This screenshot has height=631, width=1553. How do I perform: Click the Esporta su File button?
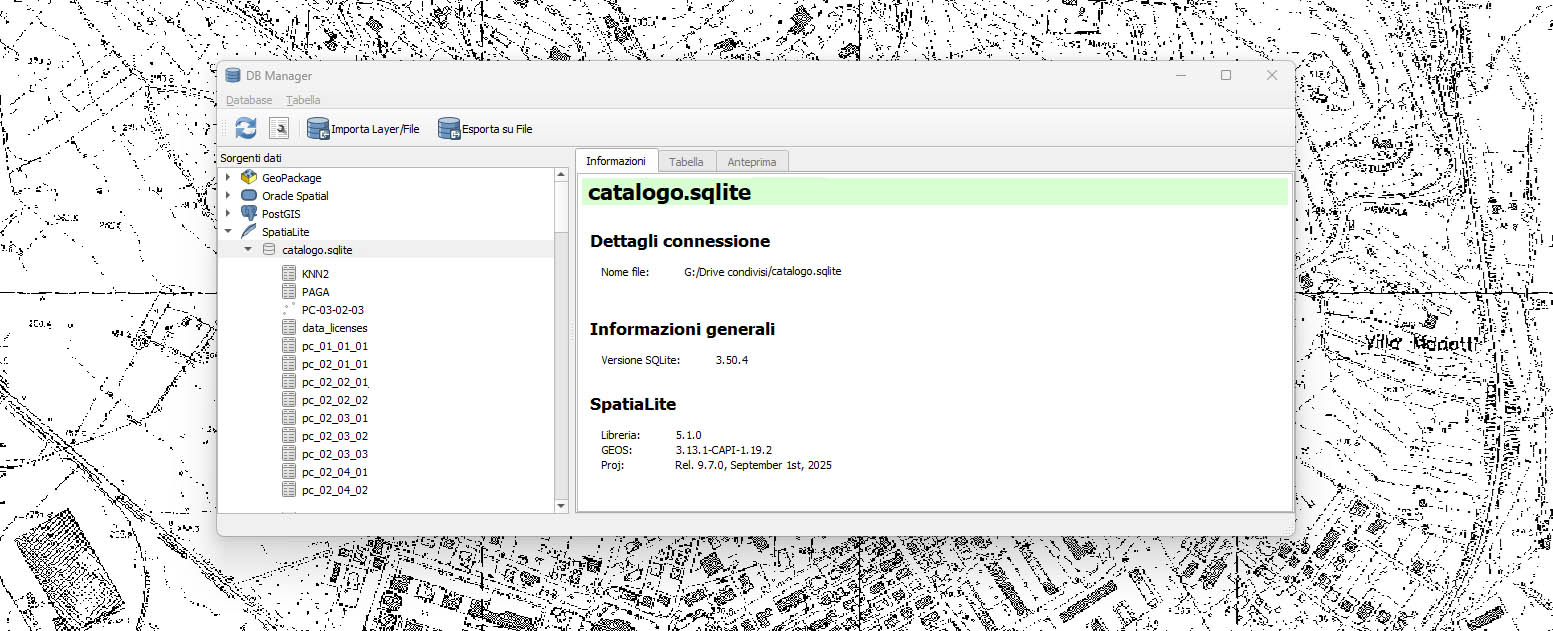485,128
